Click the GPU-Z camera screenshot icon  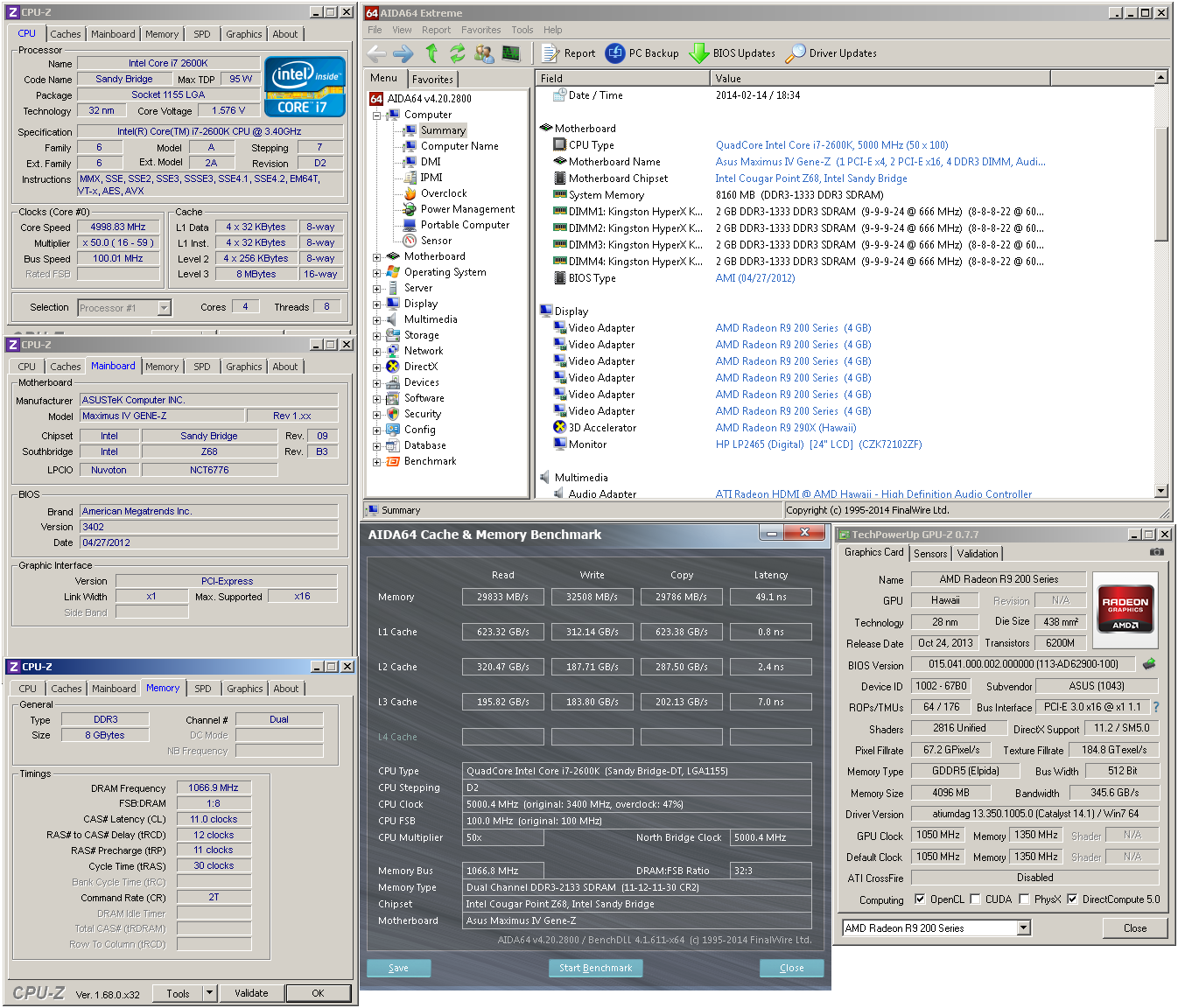pos(1156,552)
